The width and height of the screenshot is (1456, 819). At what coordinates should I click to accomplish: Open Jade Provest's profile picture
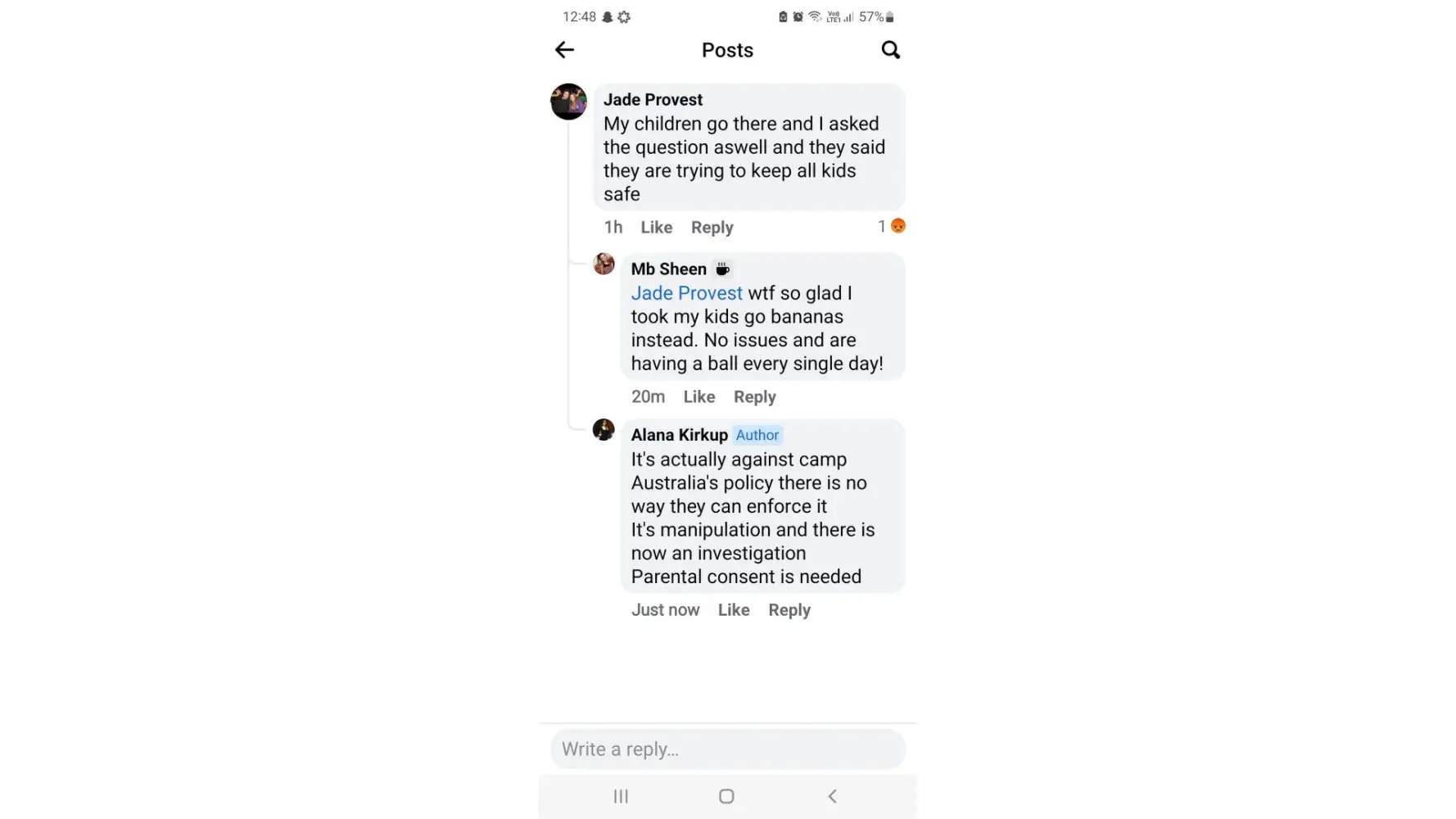[568, 102]
